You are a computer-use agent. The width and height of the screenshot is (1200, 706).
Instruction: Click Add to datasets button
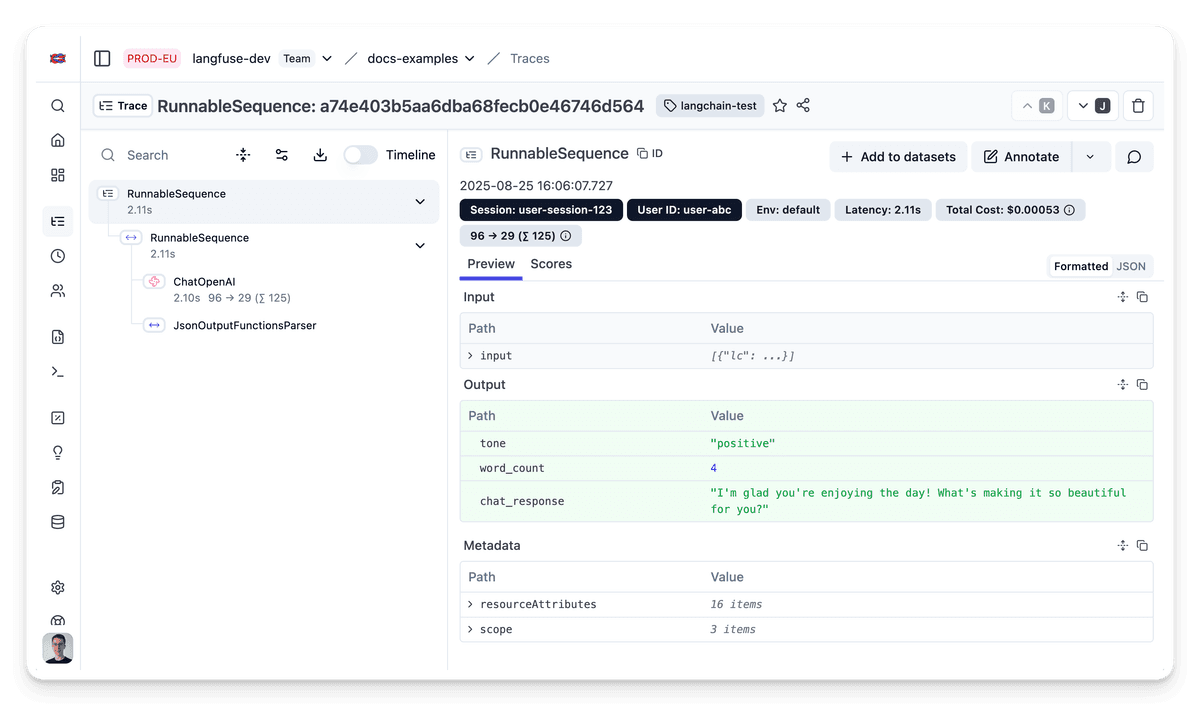[898, 157]
